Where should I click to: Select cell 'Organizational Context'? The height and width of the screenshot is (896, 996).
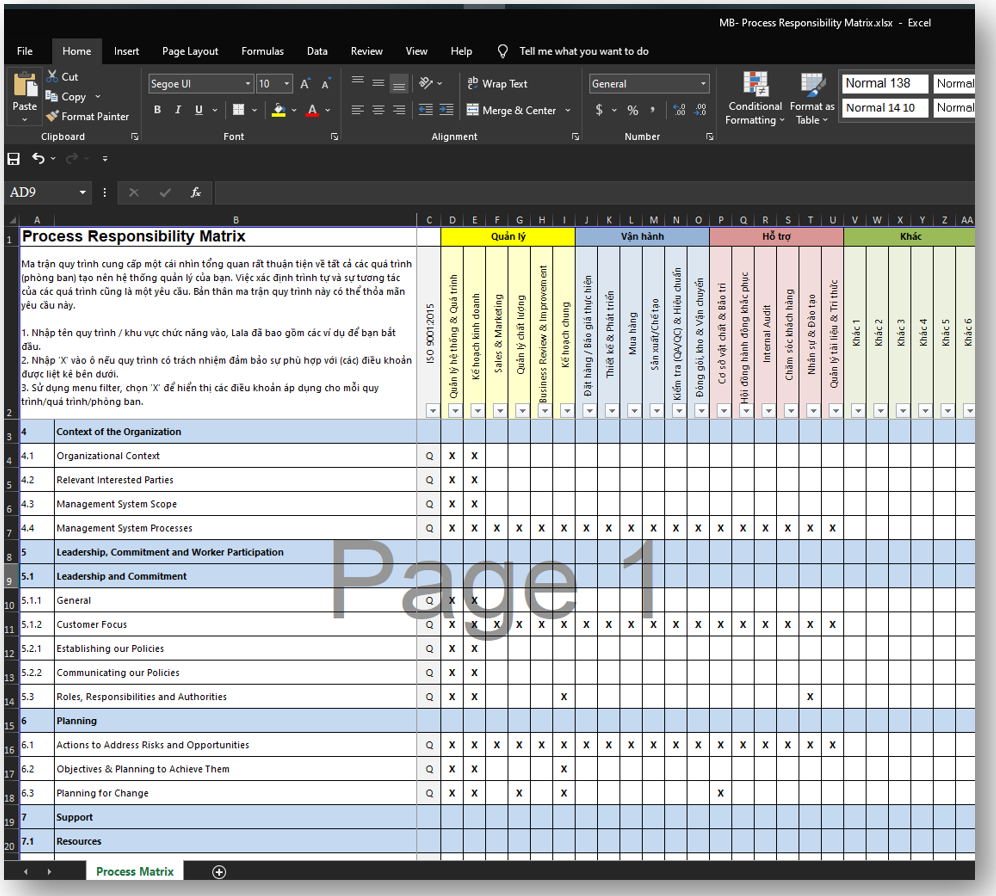click(x=236, y=456)
